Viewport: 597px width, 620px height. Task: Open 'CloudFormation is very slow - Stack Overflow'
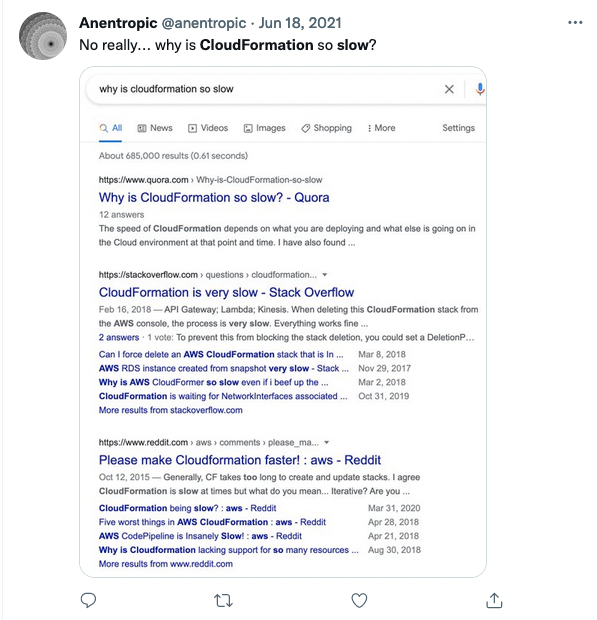tap(226, 292)
